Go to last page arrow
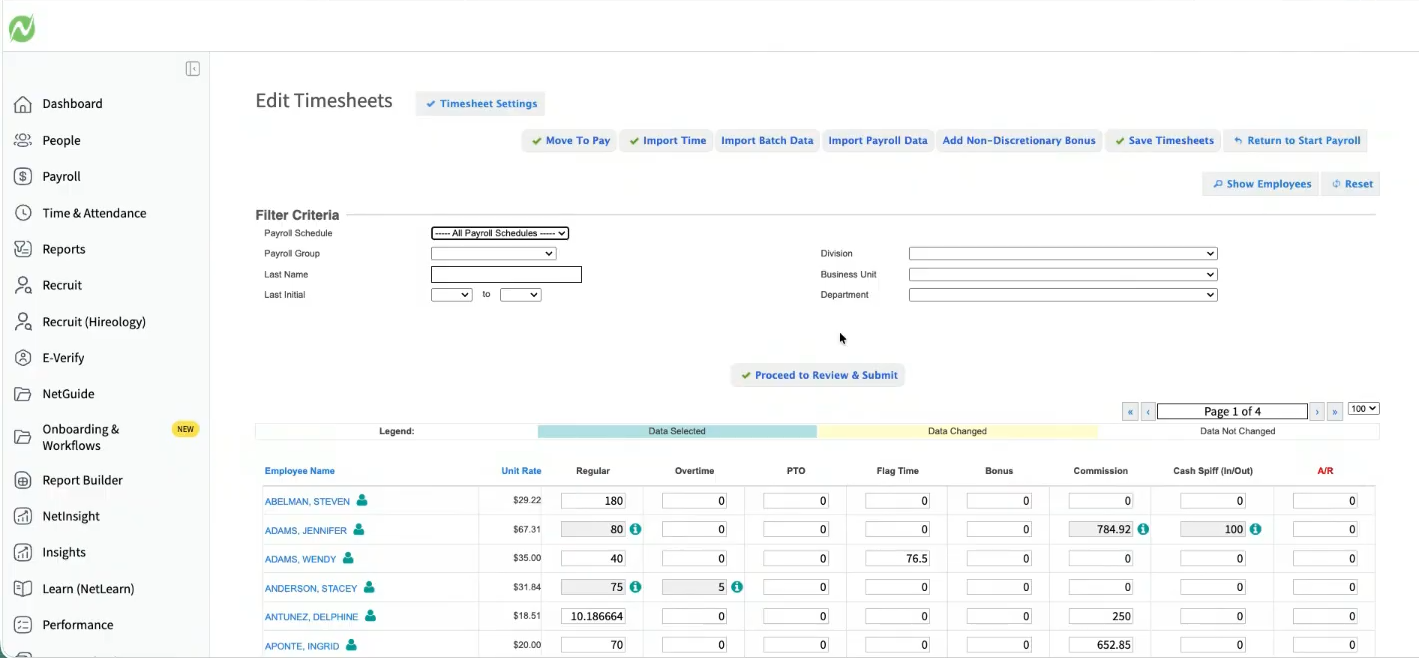The image size is (1419, 658). 1335,412
